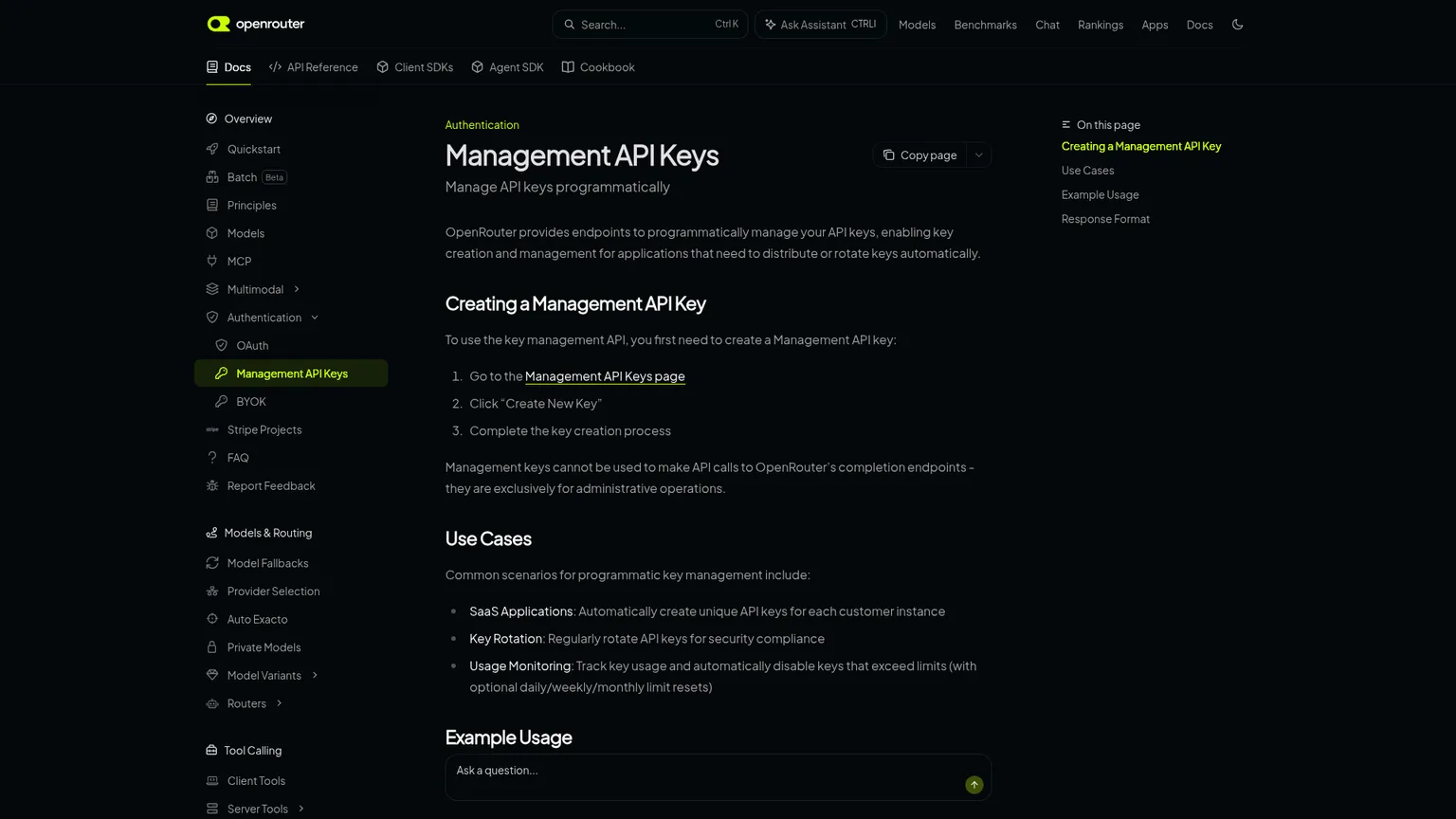Open the Copy page dropdown arrow
Viewport: 1456px width, 819px height.
(978, 155)
